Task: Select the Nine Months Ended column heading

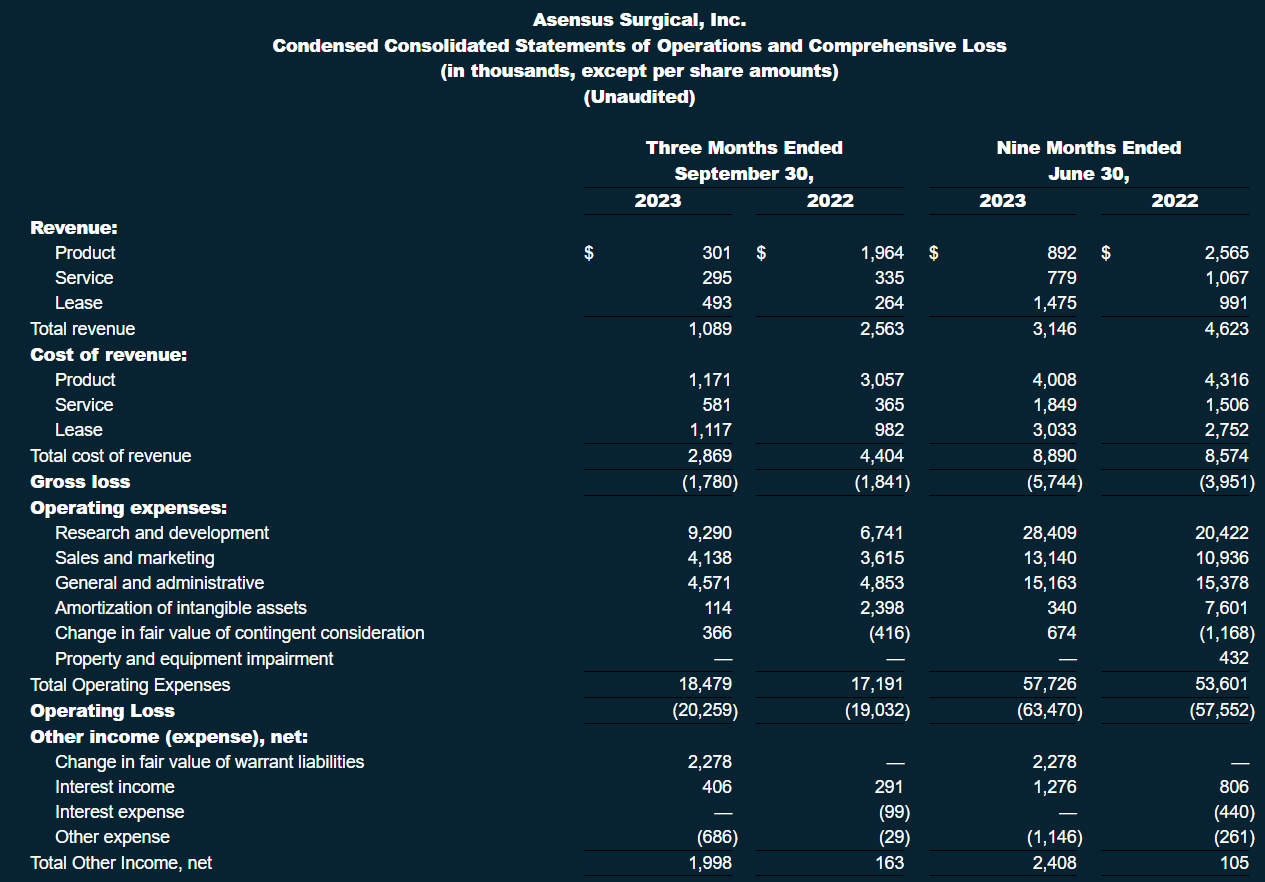Action: (1088, 148)
